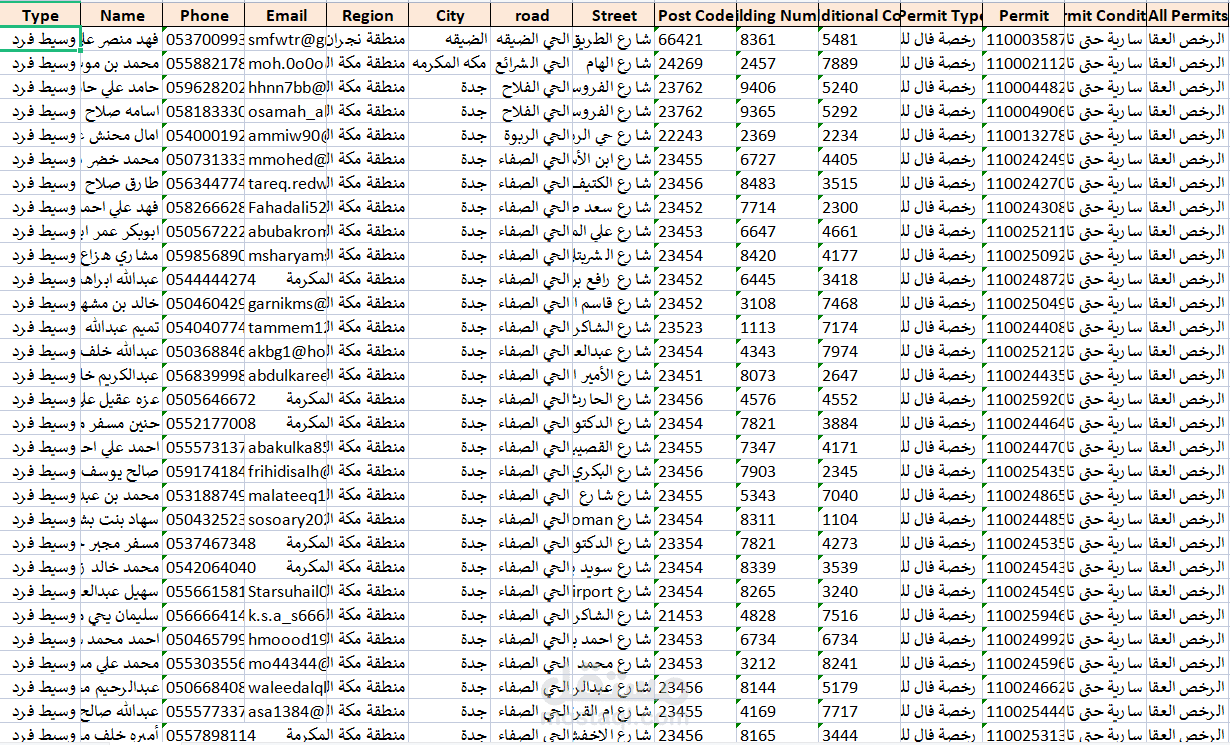Select permit cell starting 110003587
The height and width of the screenshot is (745, 1230).
[x=1024, y=39]
